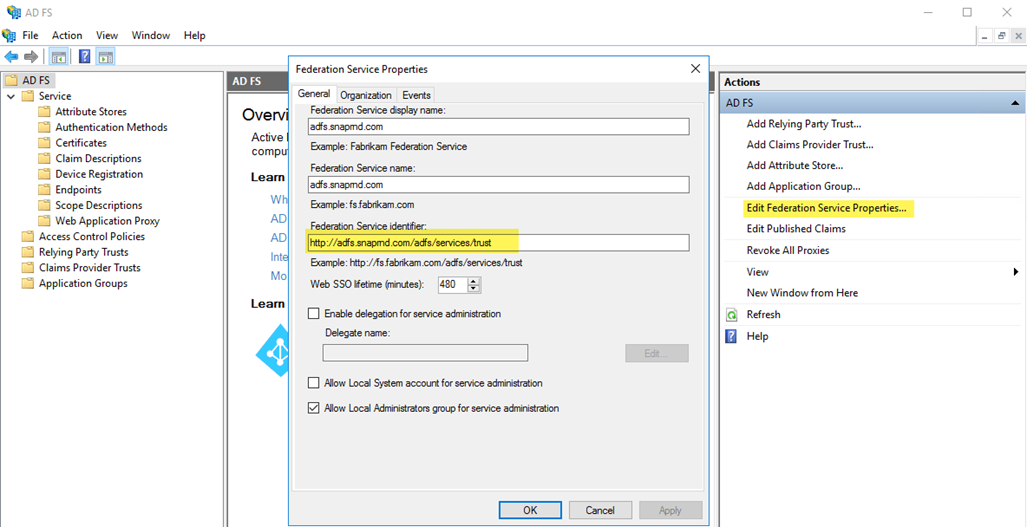Select Device Registration in the tree
1027x527 pixels.
[99, 174]
